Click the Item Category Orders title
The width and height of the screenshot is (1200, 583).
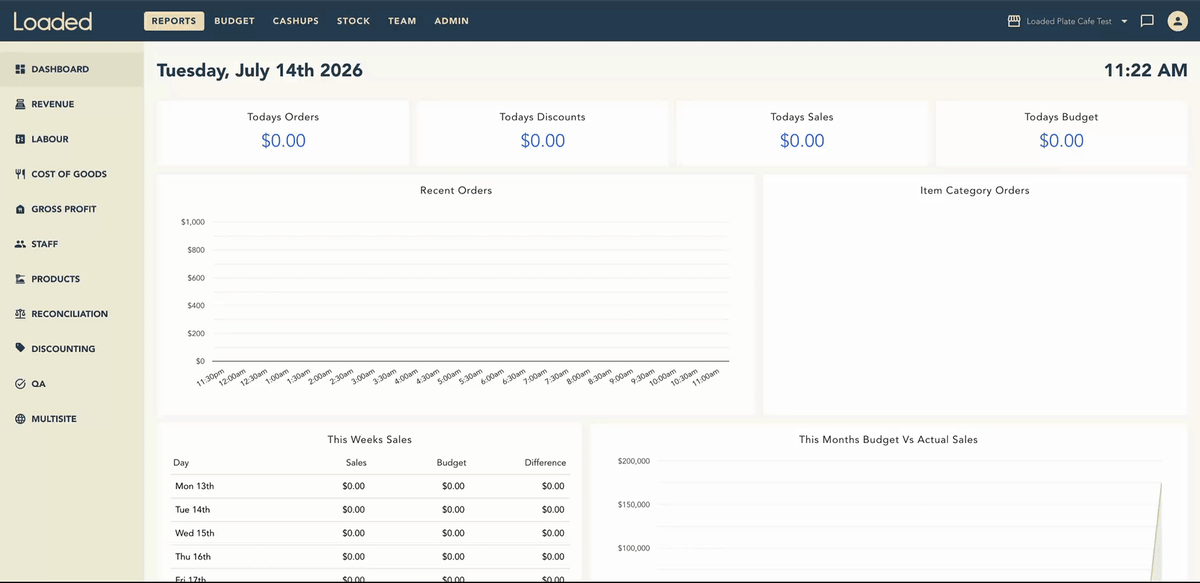pos(975,190)
